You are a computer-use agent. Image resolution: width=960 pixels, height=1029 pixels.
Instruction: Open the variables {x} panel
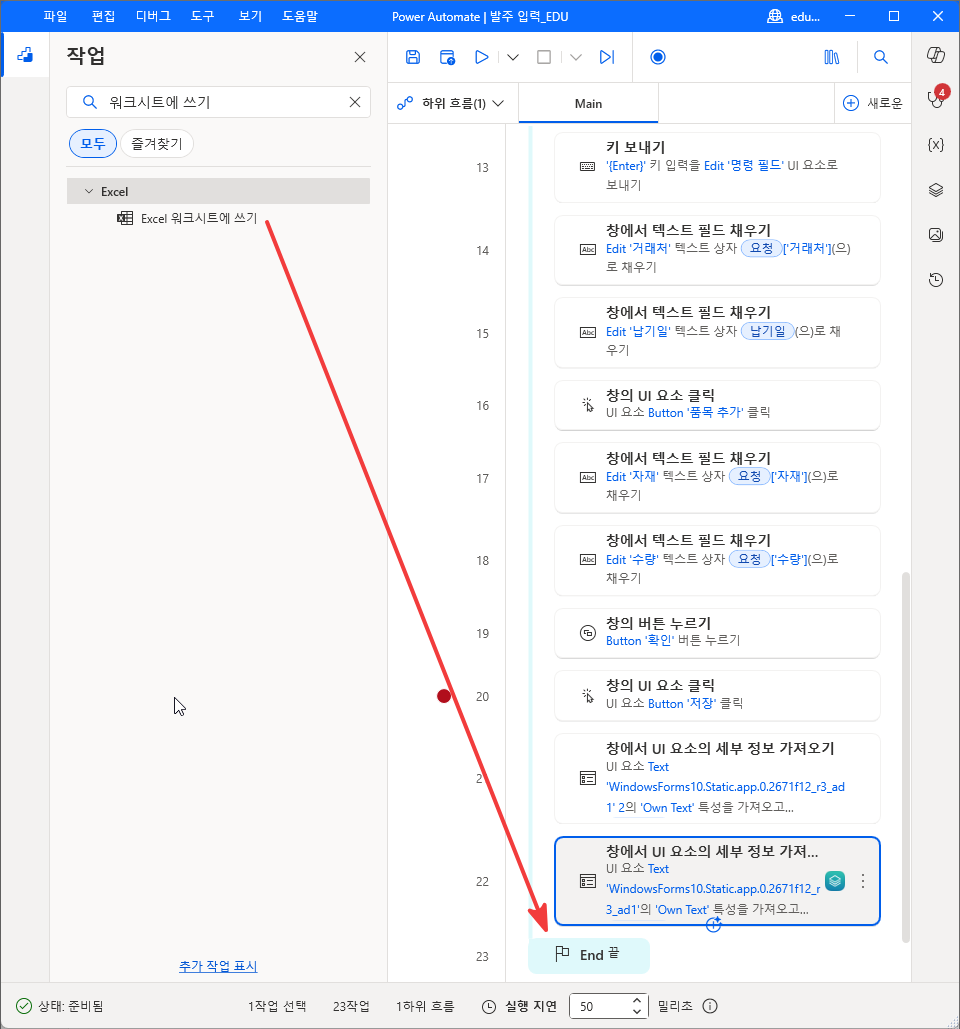point(936,144)
